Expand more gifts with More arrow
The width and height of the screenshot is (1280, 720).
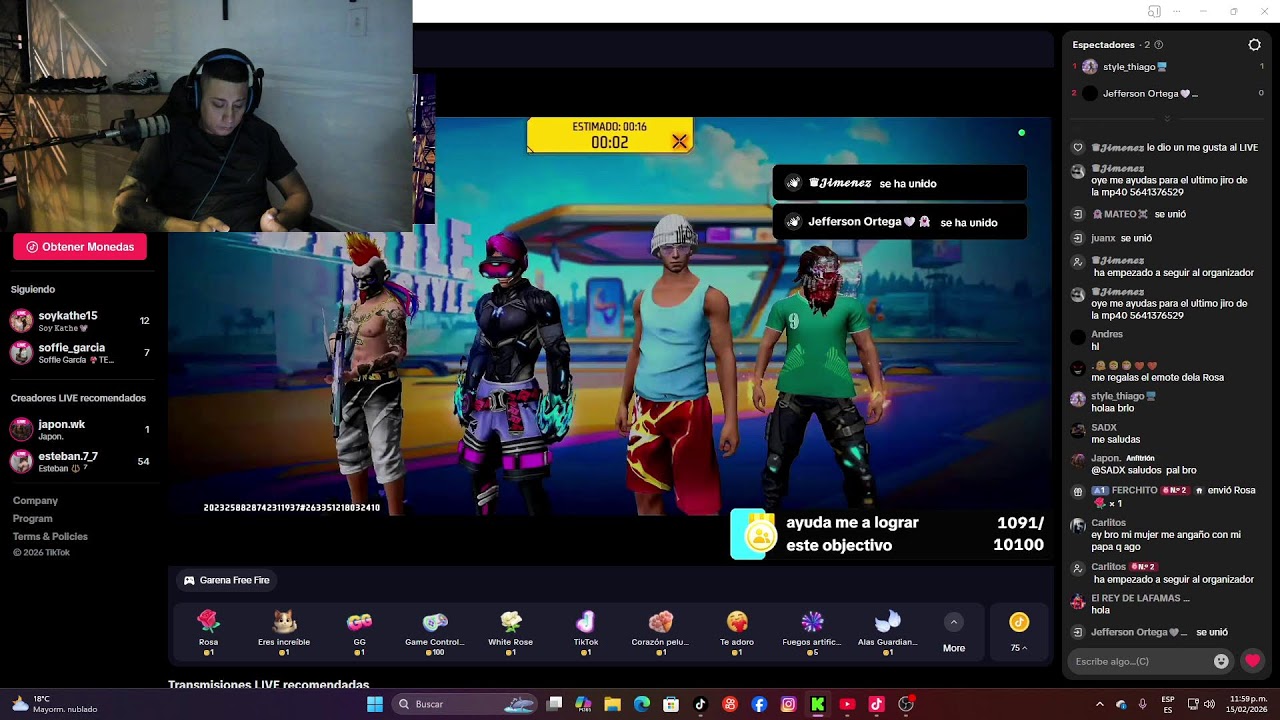coord(954,633)
